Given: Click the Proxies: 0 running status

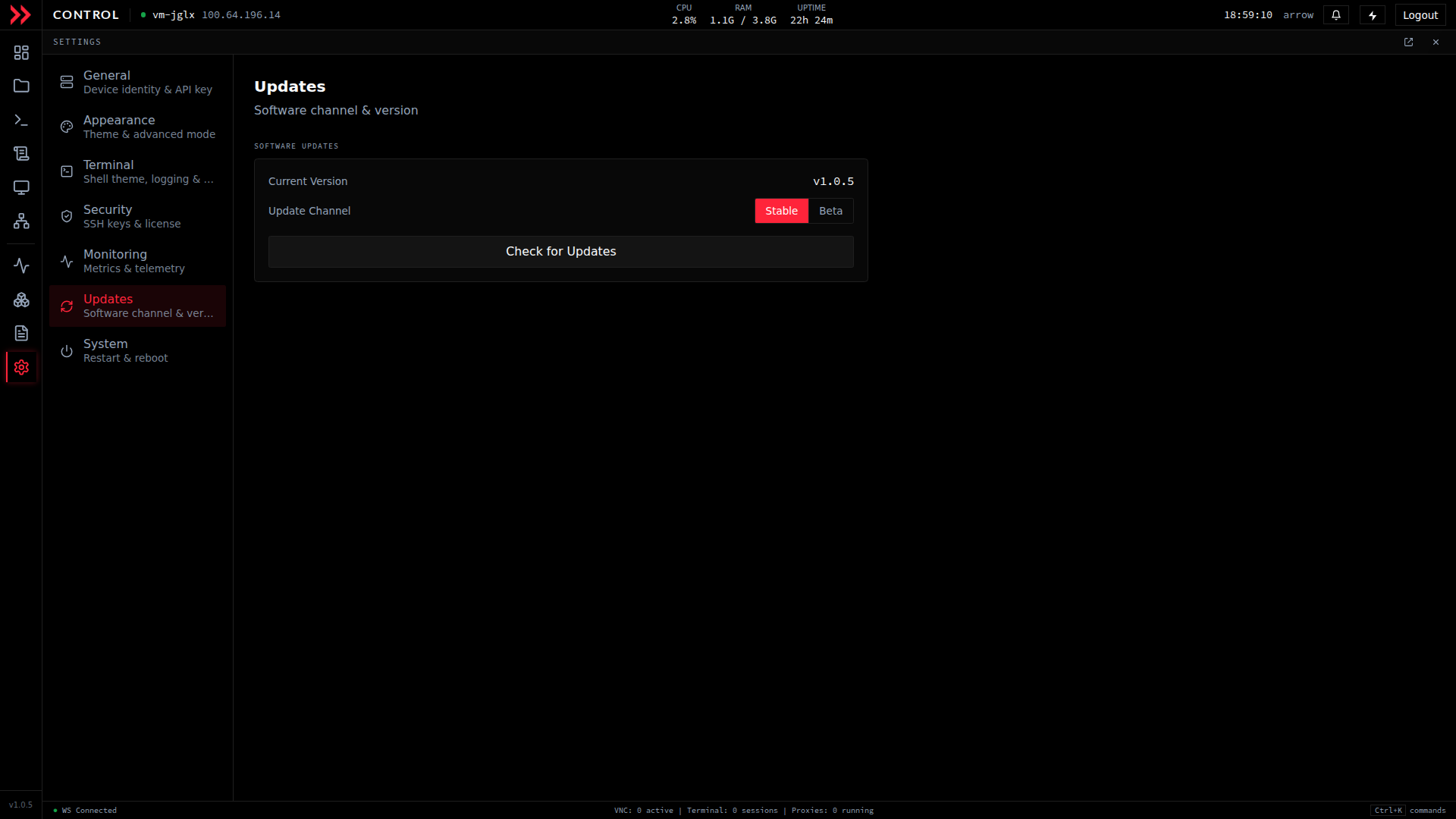Looking at the screenshot, I should pyautogui.click(x=833, y=810).
